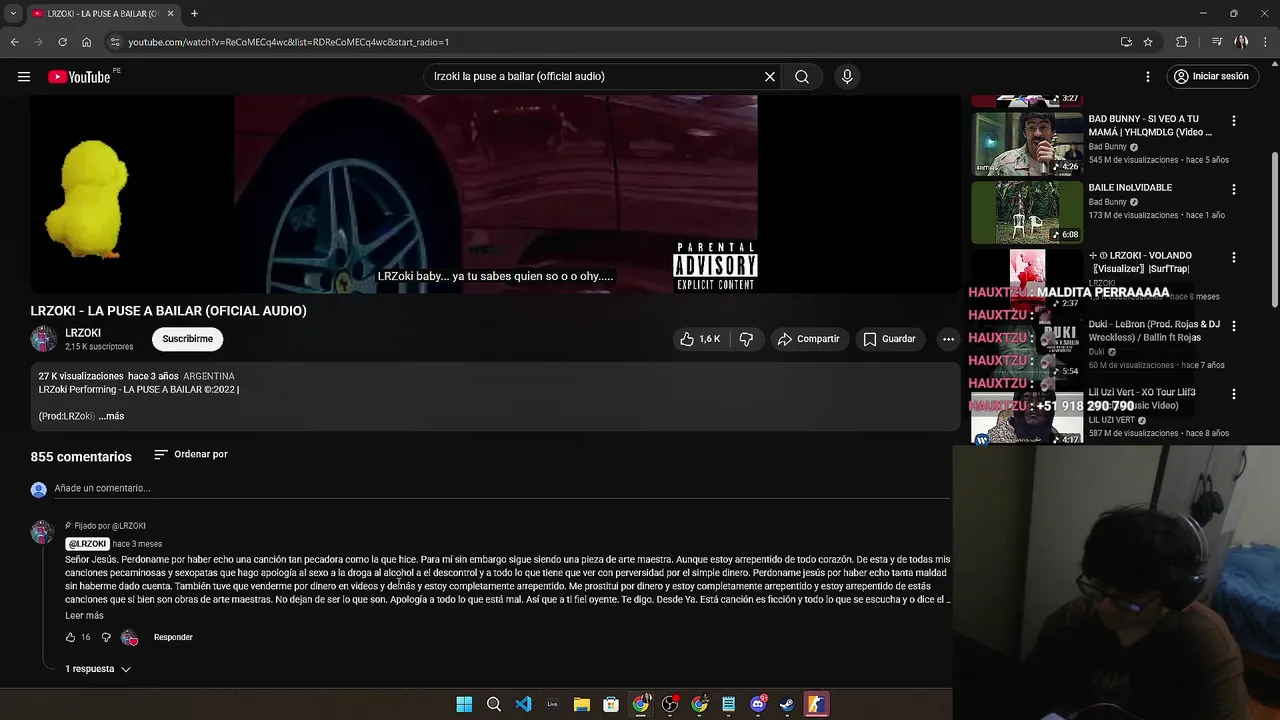Open new browser tab with plus

pyautogui.click(x=194, y=13)
